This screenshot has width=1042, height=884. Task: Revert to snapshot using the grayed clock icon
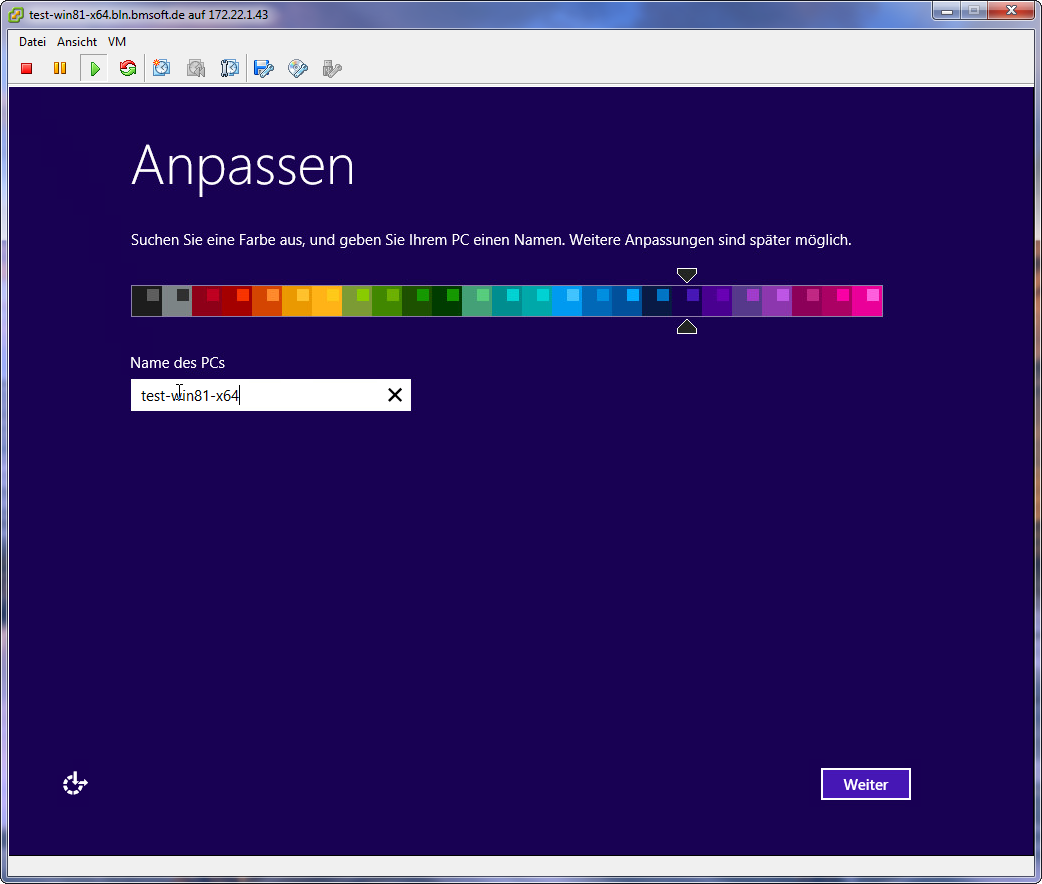[195, 68]
